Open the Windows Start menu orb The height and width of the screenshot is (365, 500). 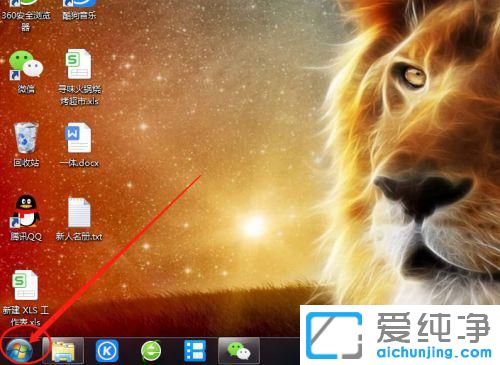[x=19, y=350]
